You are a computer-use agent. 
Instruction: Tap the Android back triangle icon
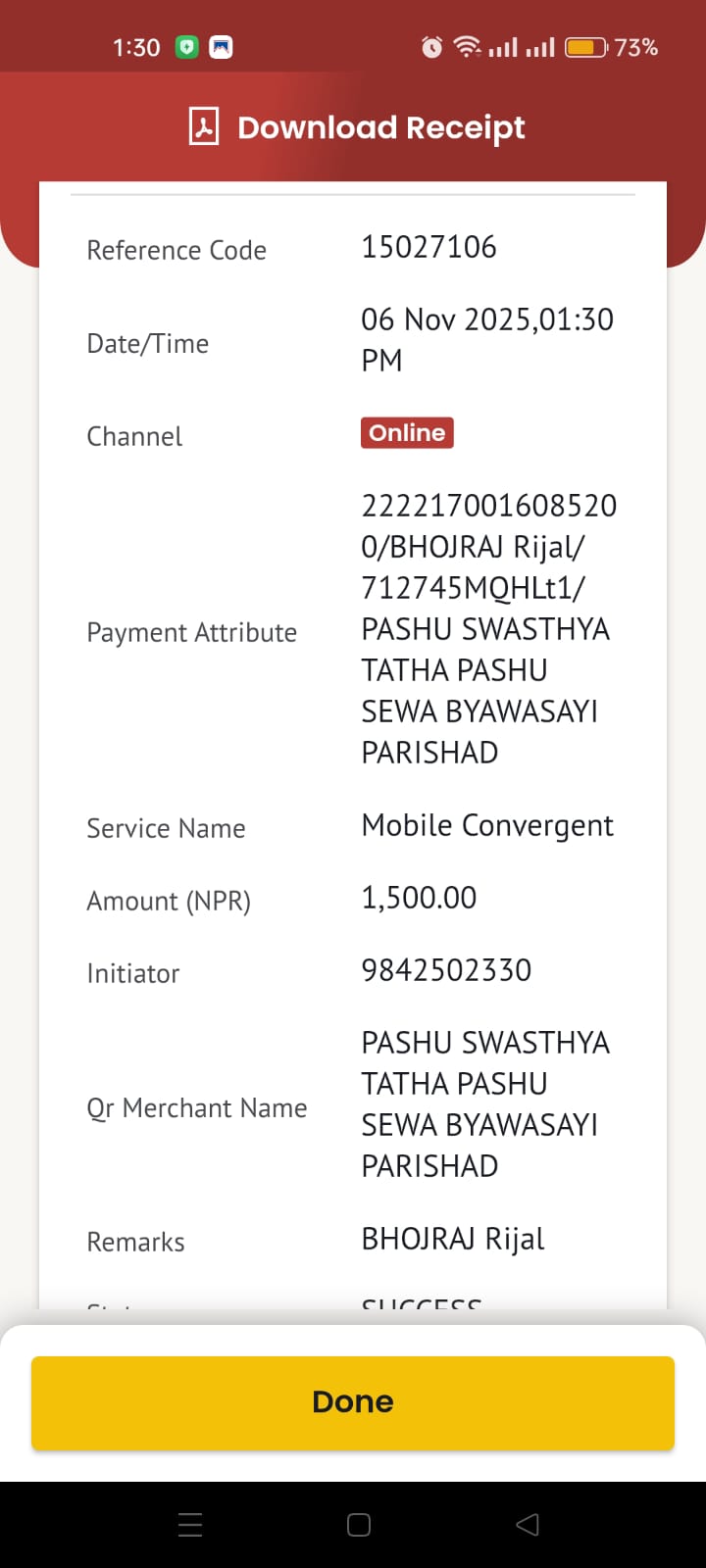528,1525
